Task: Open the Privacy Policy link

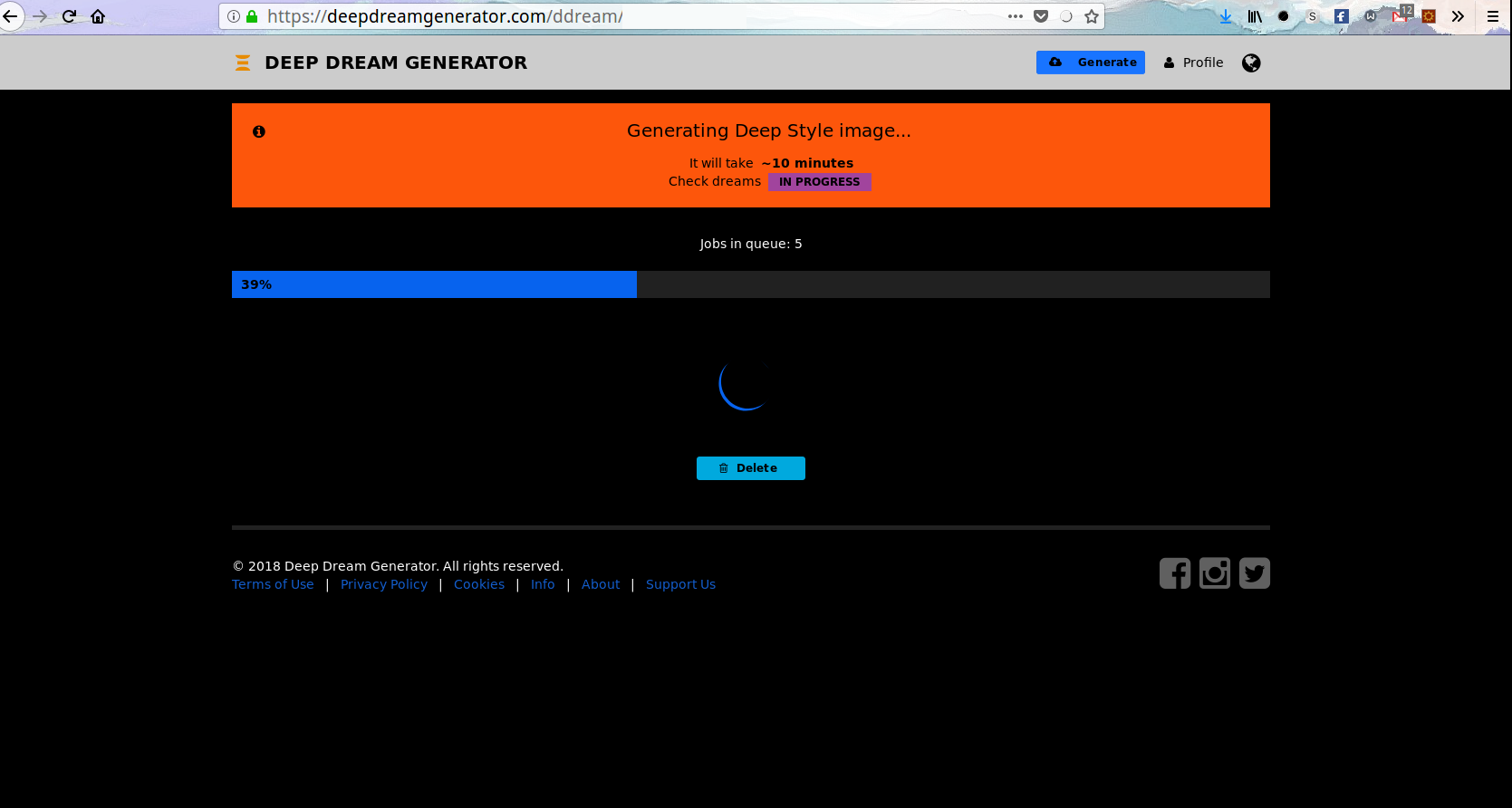Action: pos(384,584)
